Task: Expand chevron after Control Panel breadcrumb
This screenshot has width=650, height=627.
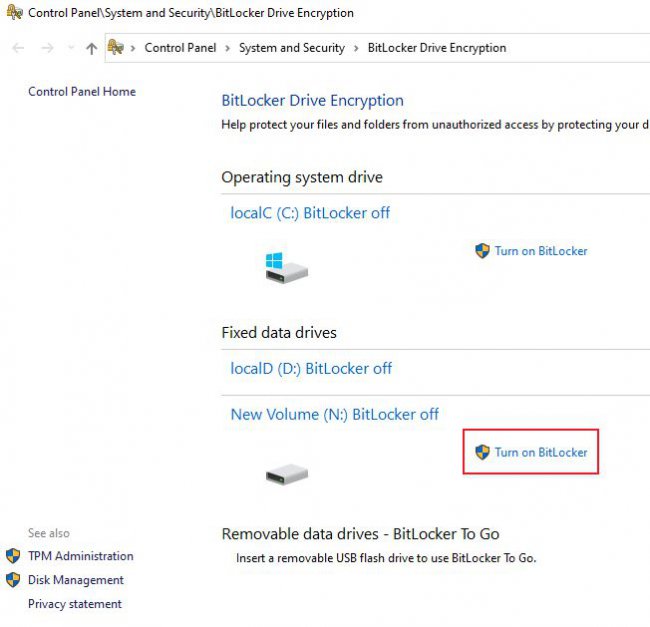Action: point(228,48)
